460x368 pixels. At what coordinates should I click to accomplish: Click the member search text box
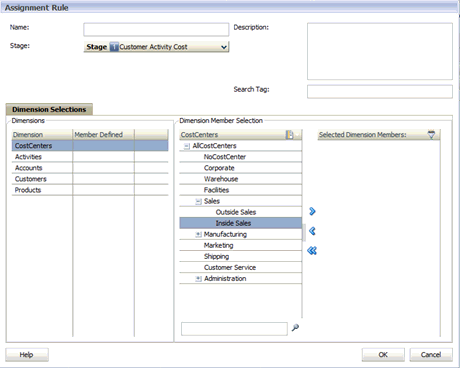click(x=234, y=329)
